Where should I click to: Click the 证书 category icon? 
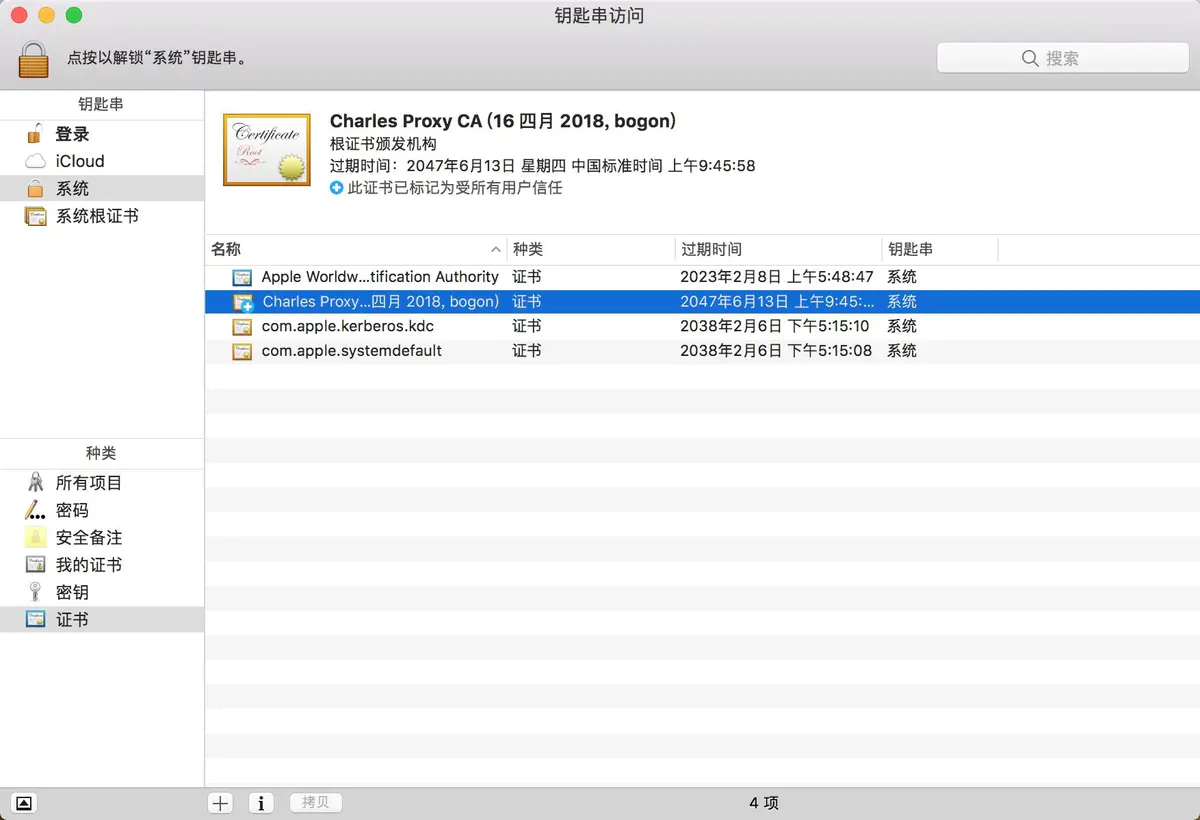point(35,619)
